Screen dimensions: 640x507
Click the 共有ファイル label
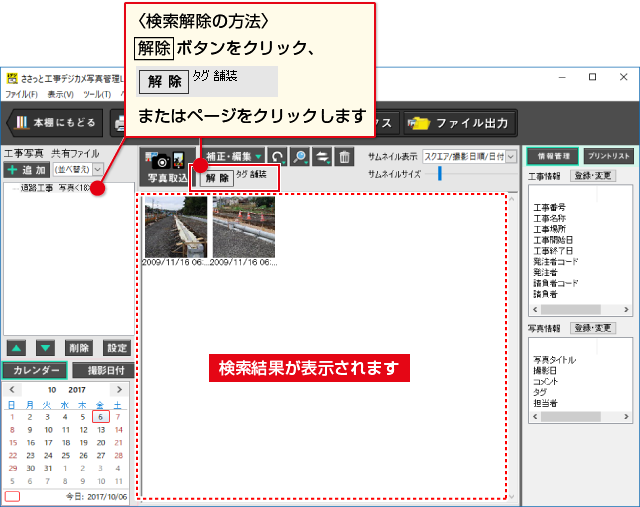pyautogui.click(x=75, y=153)
